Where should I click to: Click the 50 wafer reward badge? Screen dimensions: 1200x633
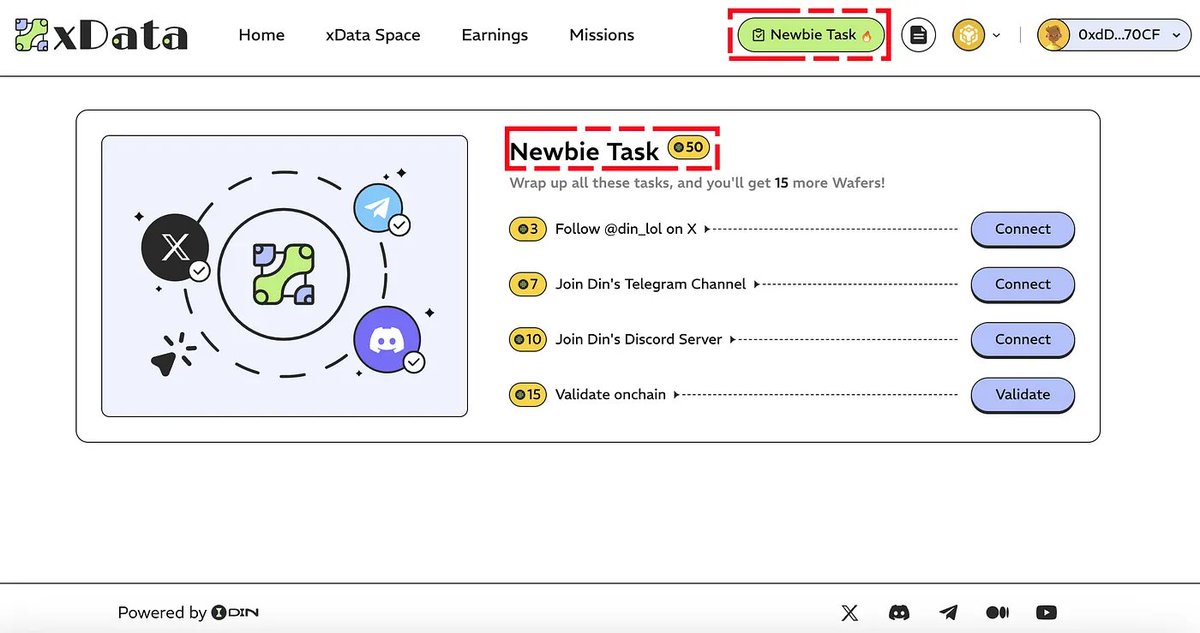click(687, 147)
